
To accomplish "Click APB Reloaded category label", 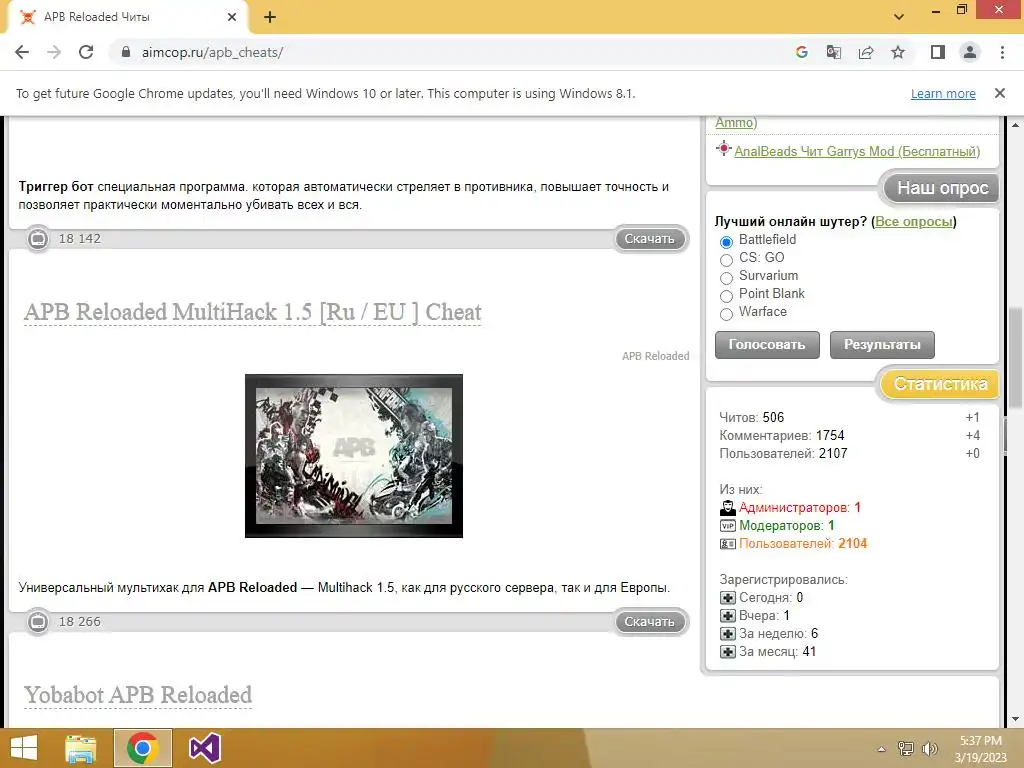I will click(x=656, y=356).
